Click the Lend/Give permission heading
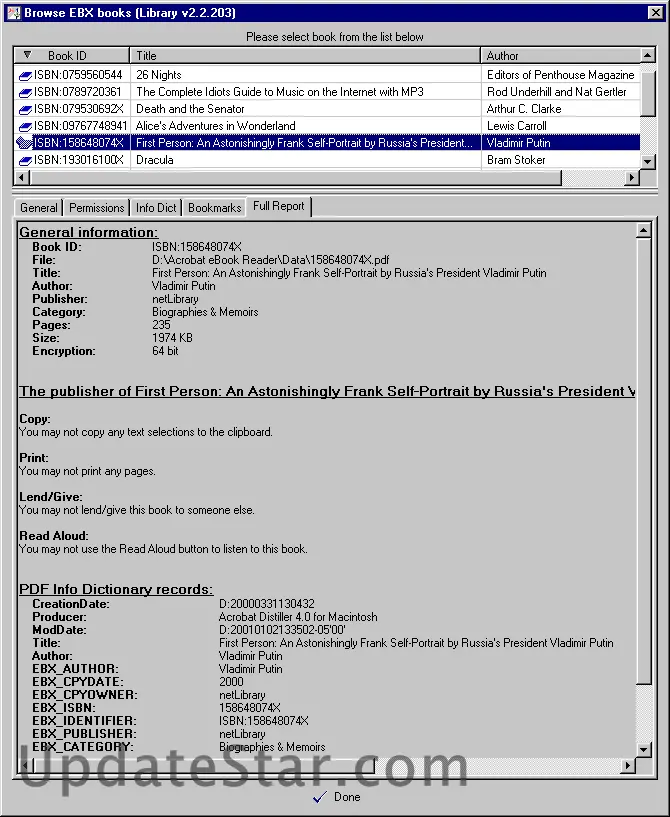Image resolution: width=670 pixels, height=817 pixels. pyautogui.click(x=51, y=497)
